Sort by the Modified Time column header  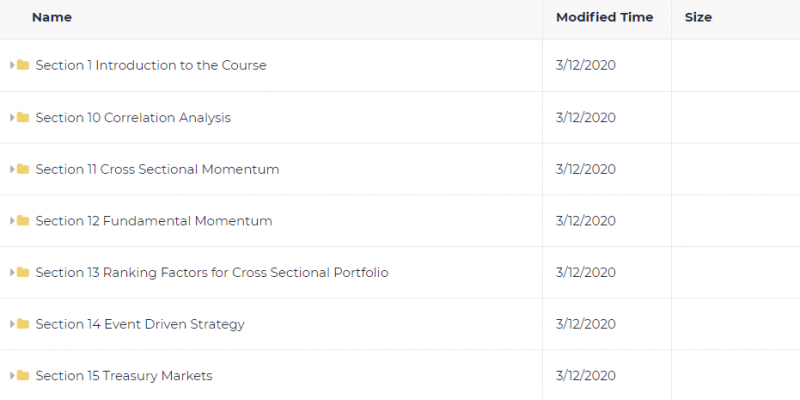(x=605, y=17)
